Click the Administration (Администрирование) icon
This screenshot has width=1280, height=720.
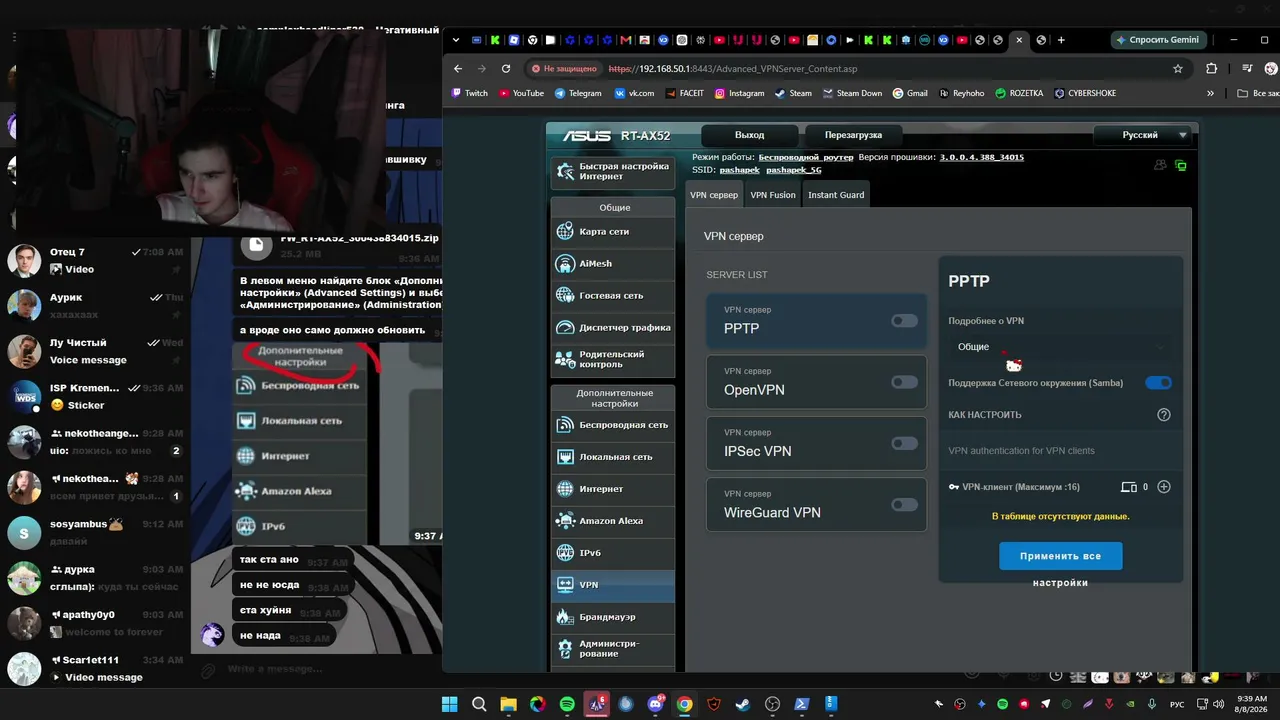pyautogui.click(x=564, y=649)
